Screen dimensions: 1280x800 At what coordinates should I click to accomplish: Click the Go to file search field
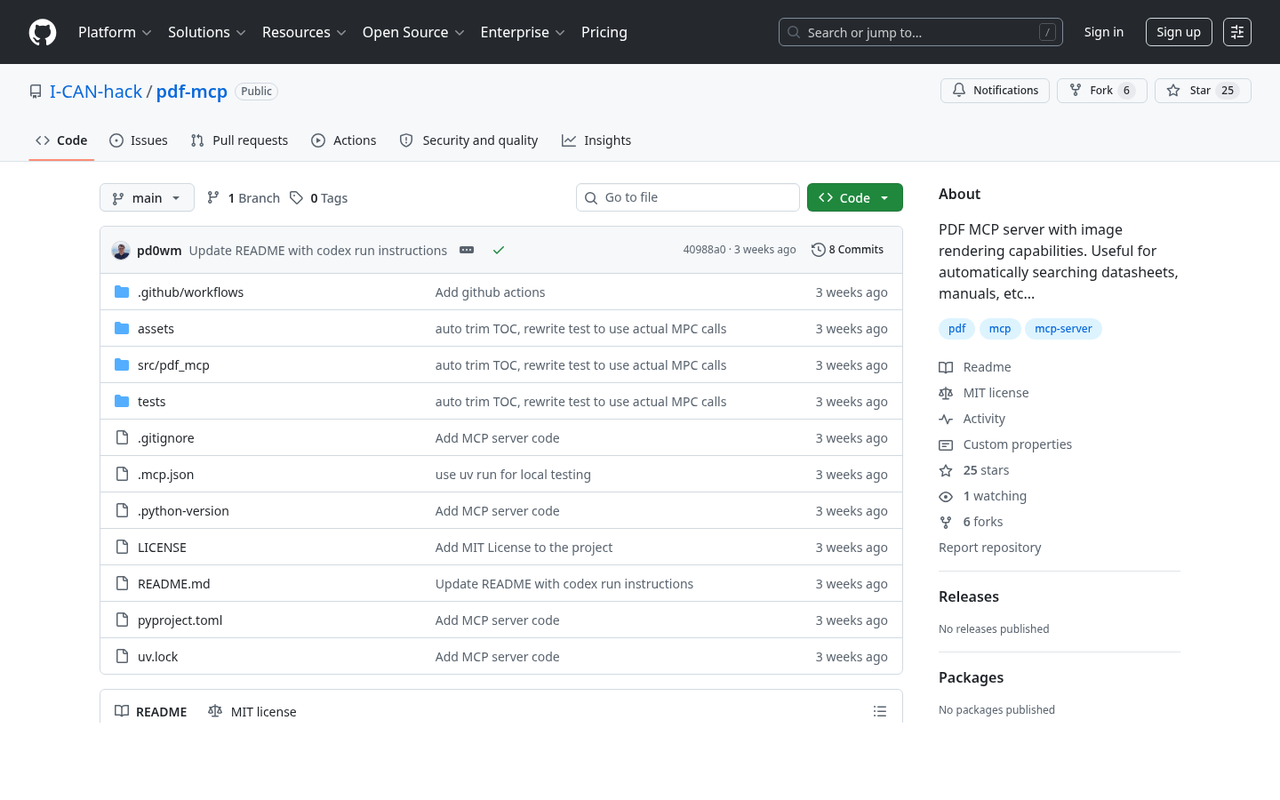point(687,197)
